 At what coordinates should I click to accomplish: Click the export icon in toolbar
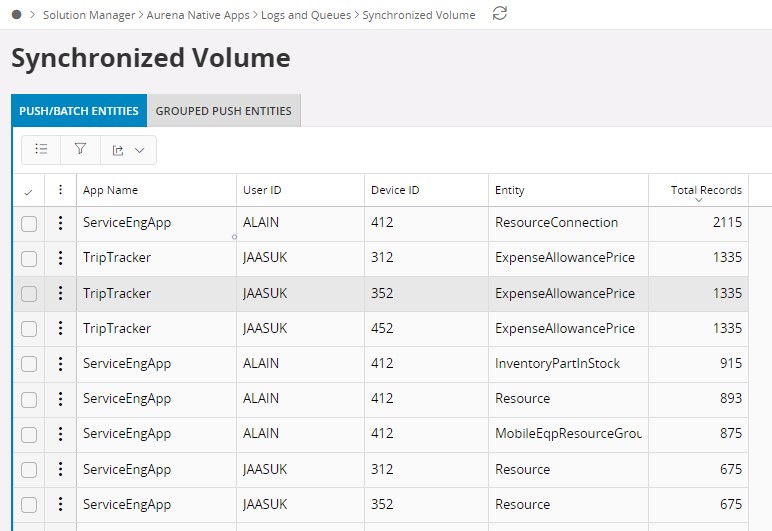pos(119,150)
